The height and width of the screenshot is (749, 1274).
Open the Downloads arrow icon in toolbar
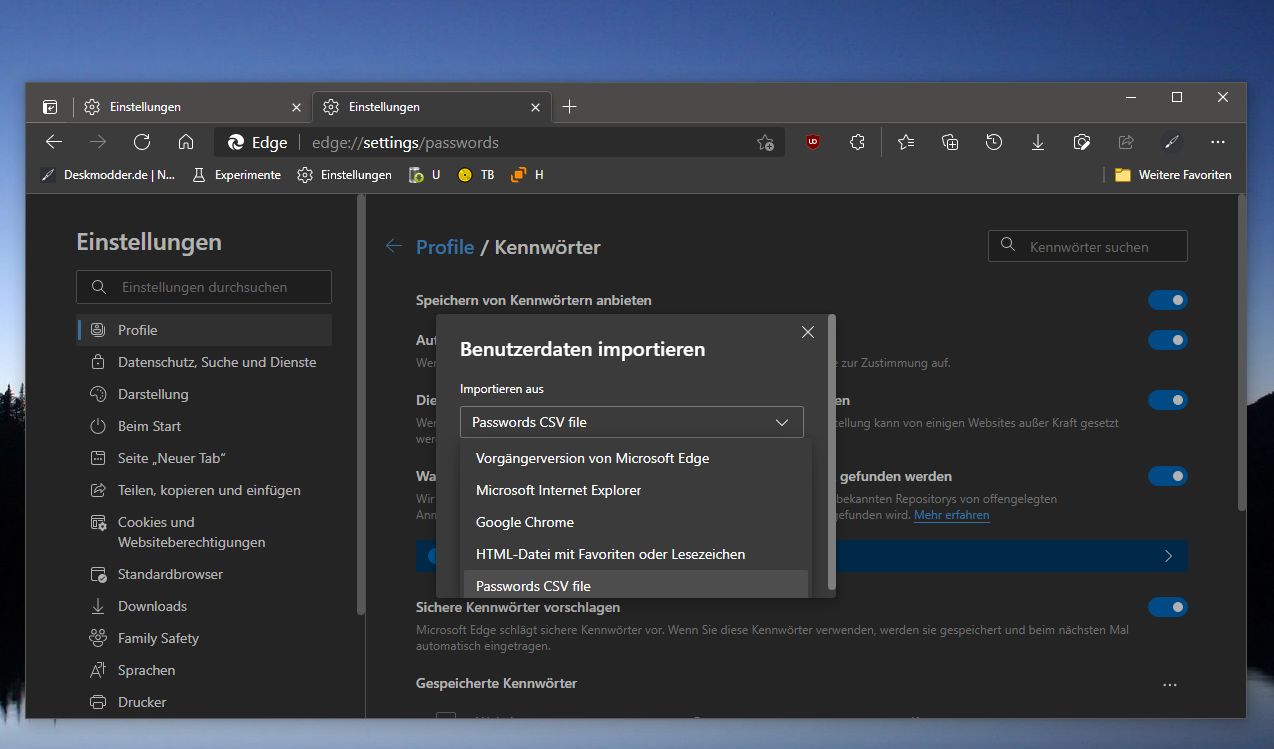[1038, 142]
